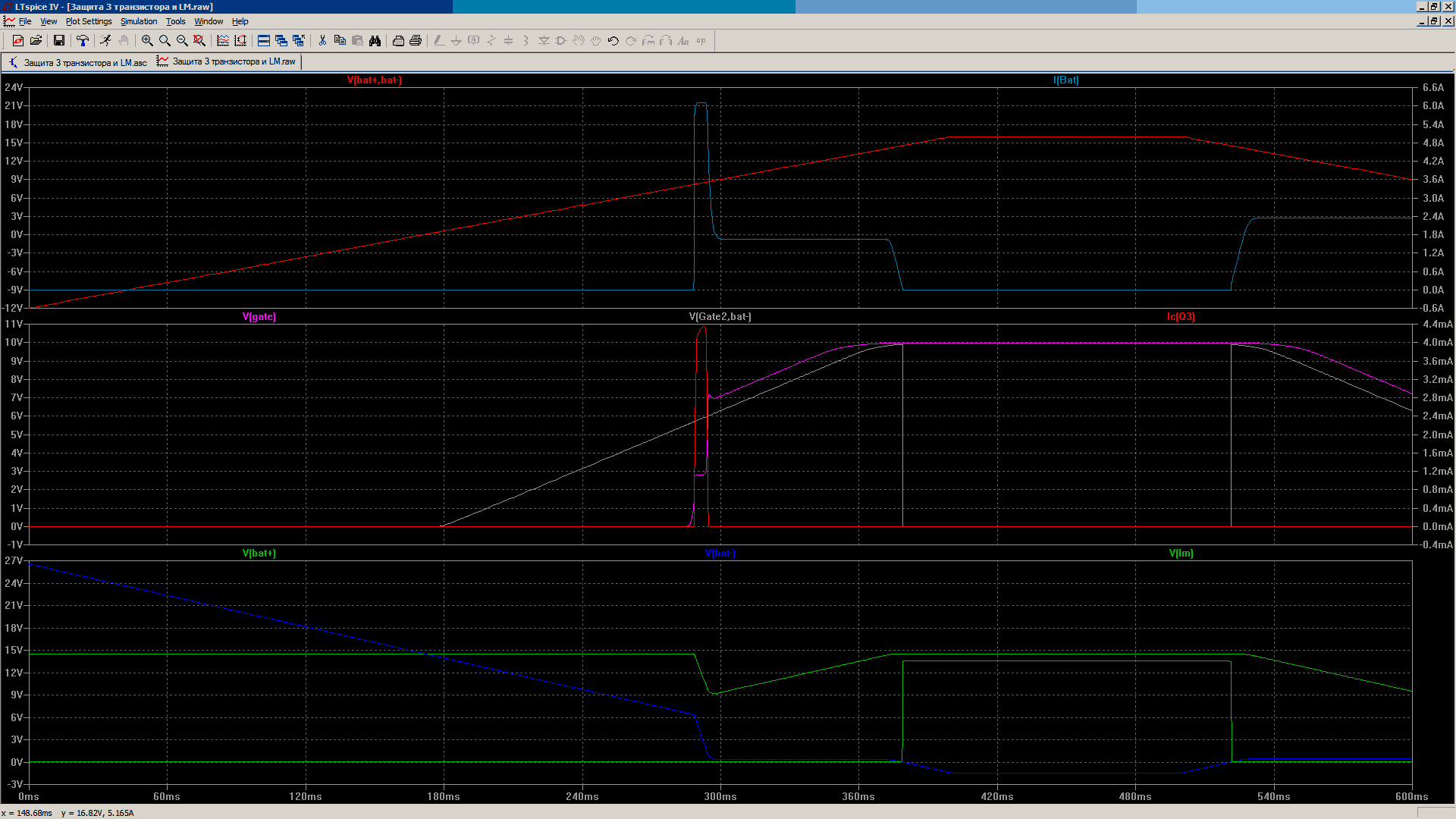
Task: Click the V(bat-) trace label
Action: coord(720,553)
